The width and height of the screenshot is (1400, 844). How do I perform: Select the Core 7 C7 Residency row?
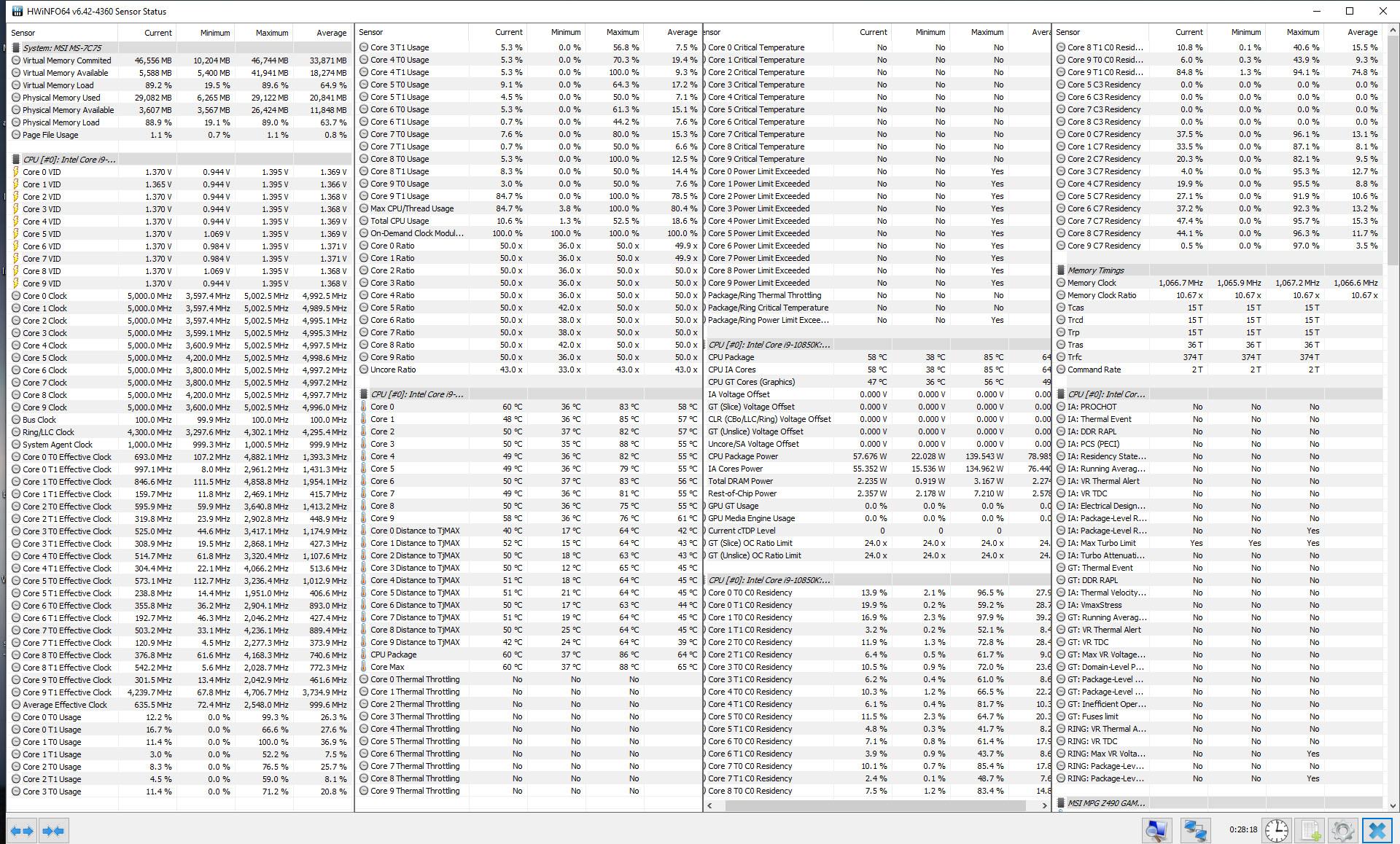click(1219, 221)
